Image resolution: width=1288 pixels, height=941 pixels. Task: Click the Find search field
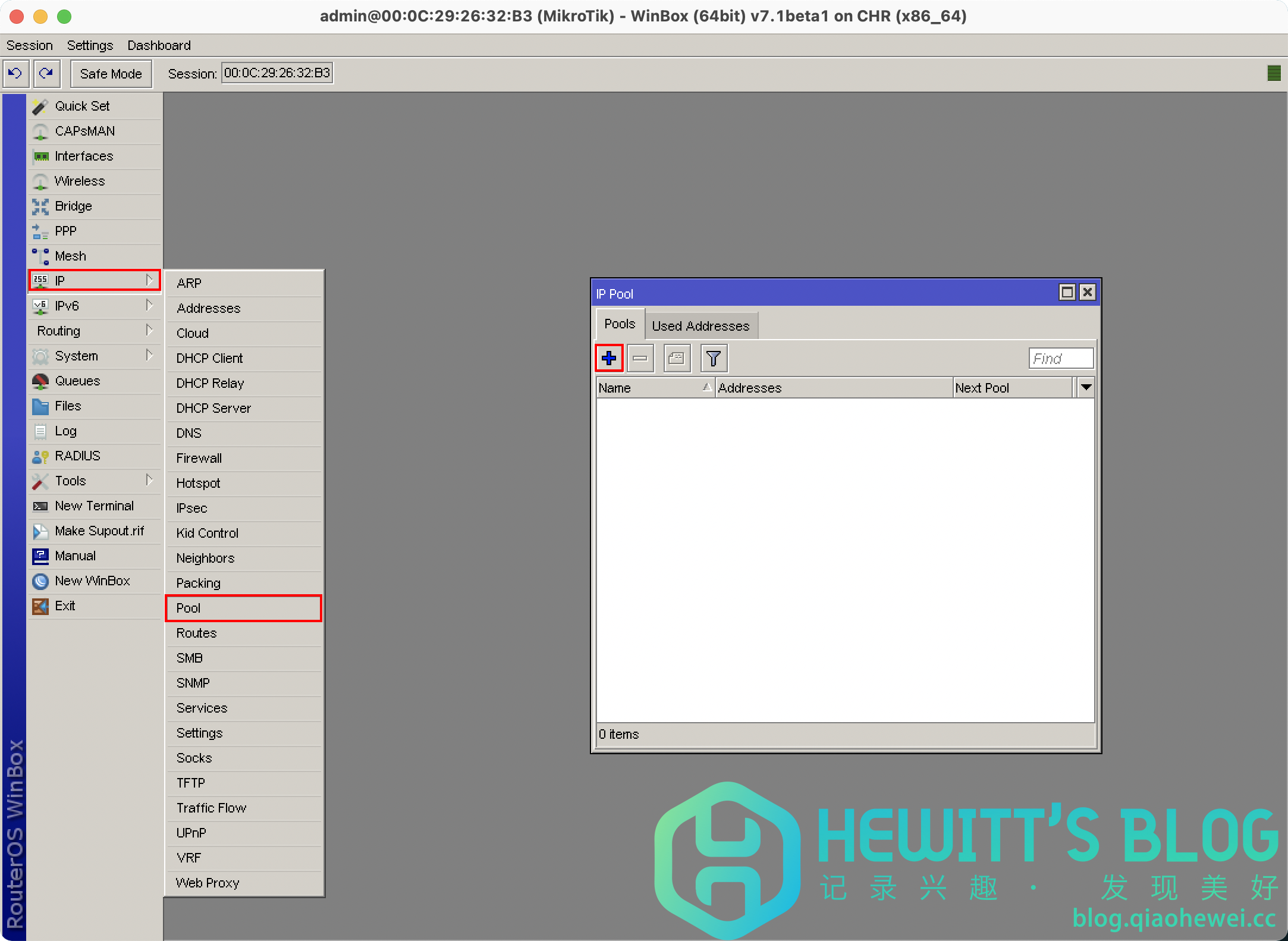pos(1061,358)
